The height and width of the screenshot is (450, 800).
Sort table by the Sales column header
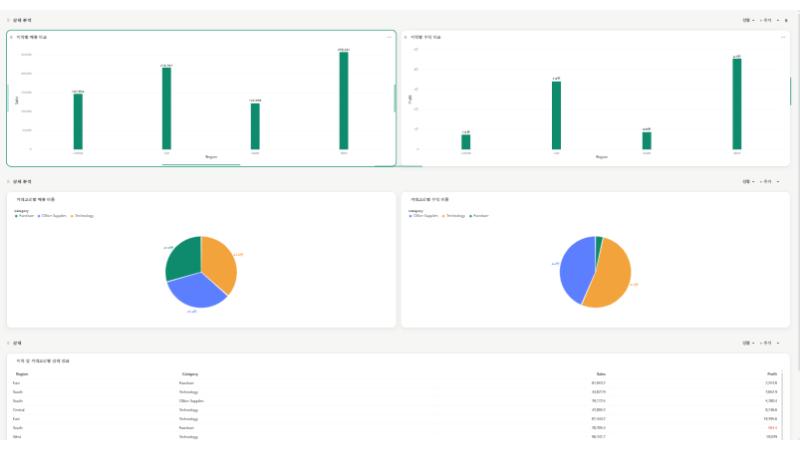[601, 374]
